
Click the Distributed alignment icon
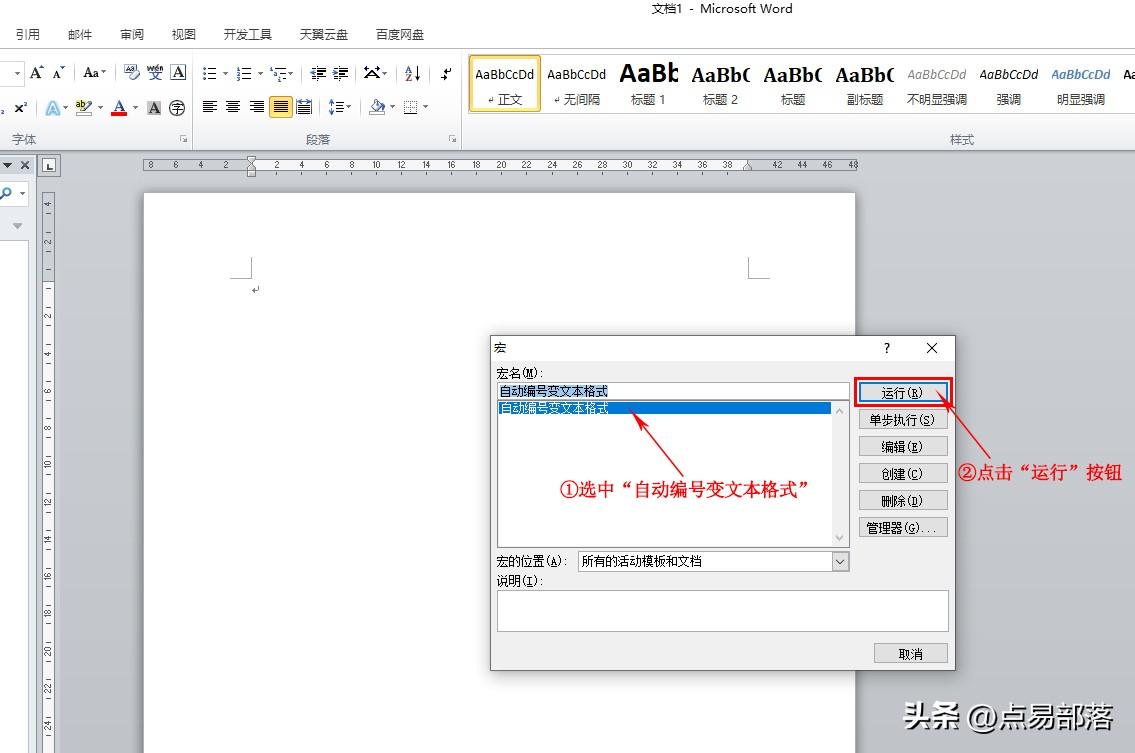(x=304, y=107)
